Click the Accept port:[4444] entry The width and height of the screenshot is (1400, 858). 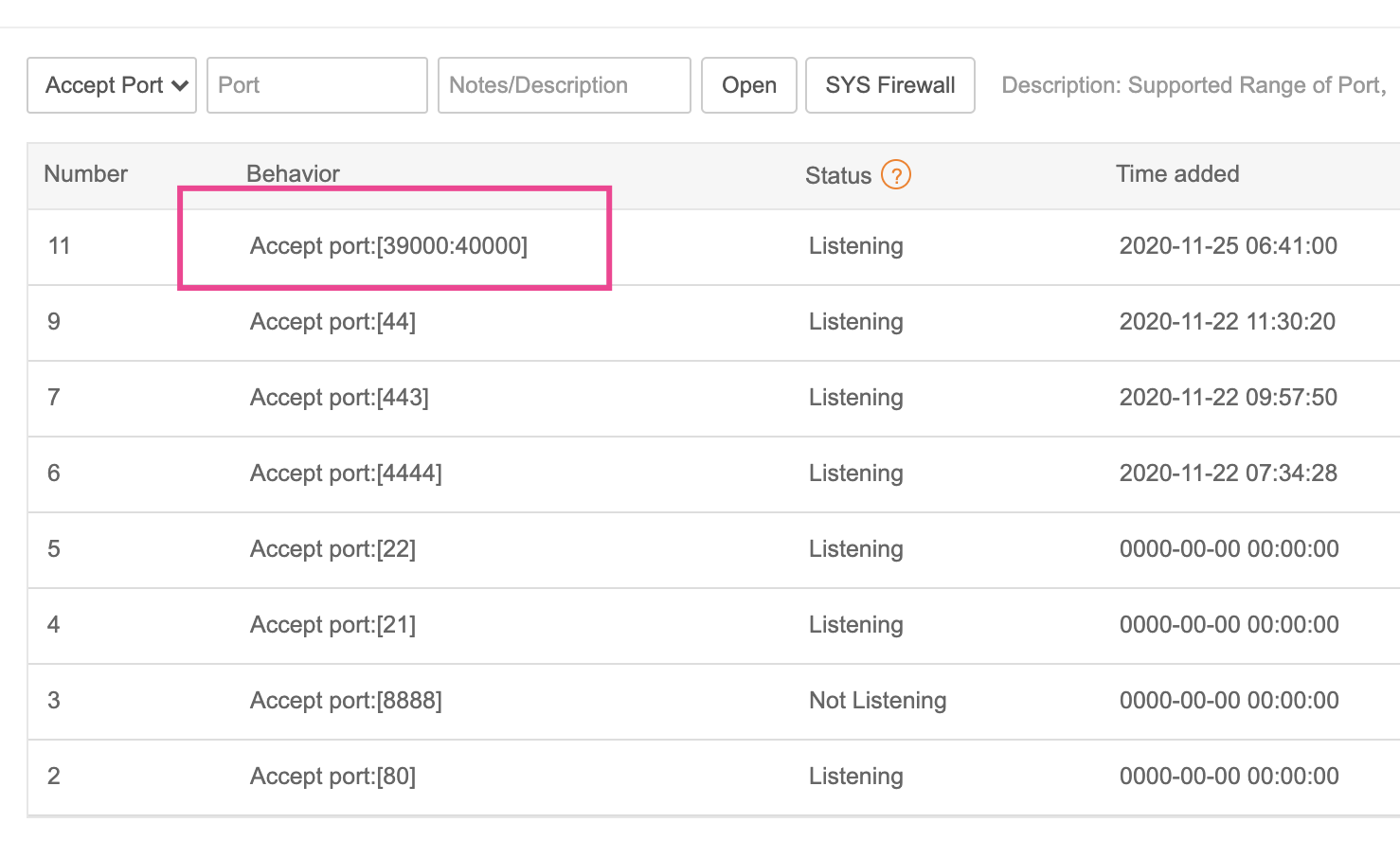coord(346,474)
